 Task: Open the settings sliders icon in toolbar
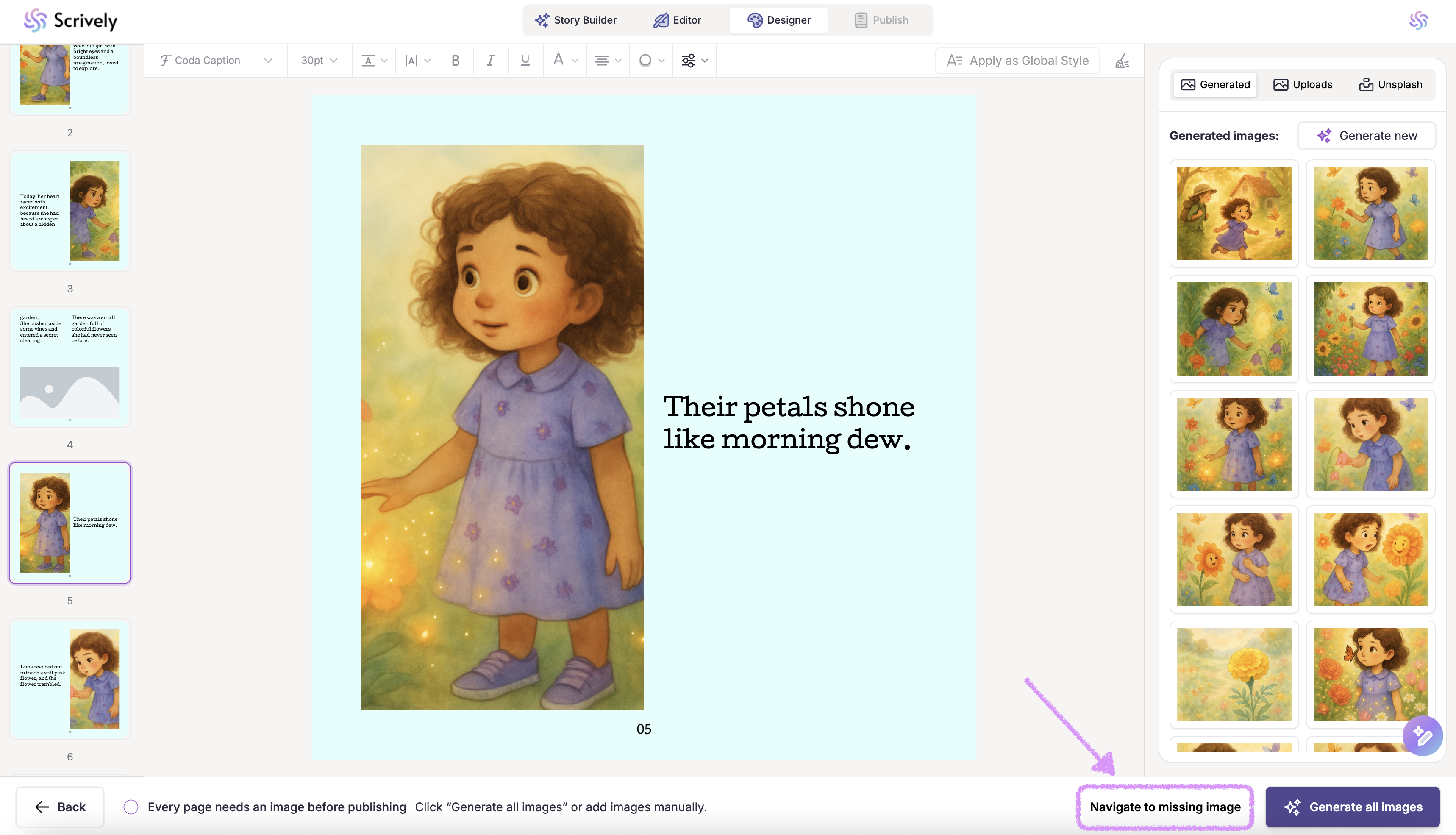[694, 60]
